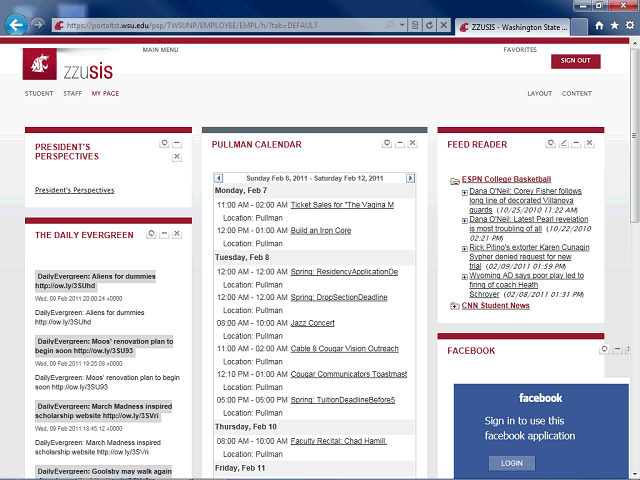This screenshot has width=640, height=480.
Task: Select the ZZUSIS browser tab
Action: click(x=512, y=27)
